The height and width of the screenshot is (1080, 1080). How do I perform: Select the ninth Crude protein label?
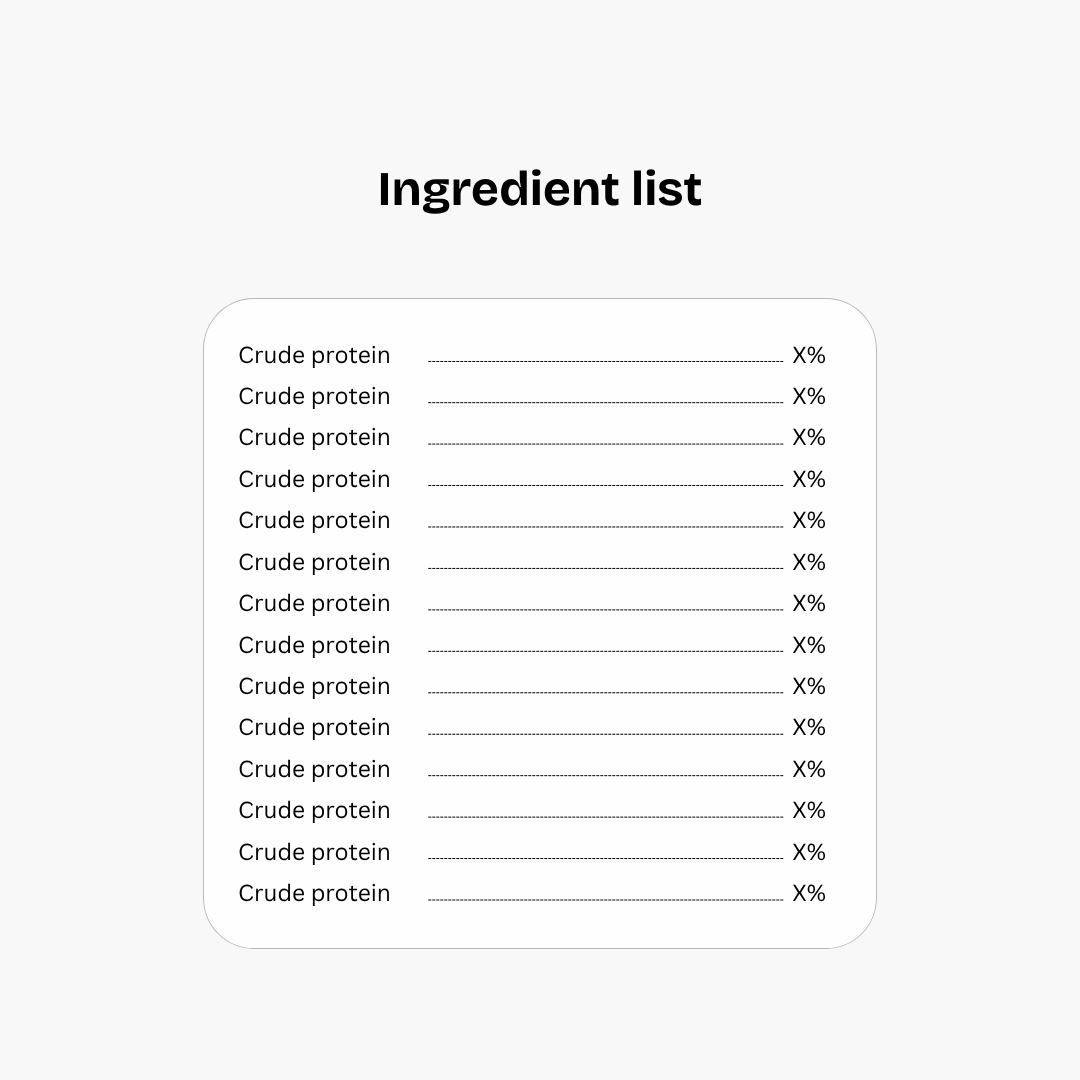coord(314,686)
